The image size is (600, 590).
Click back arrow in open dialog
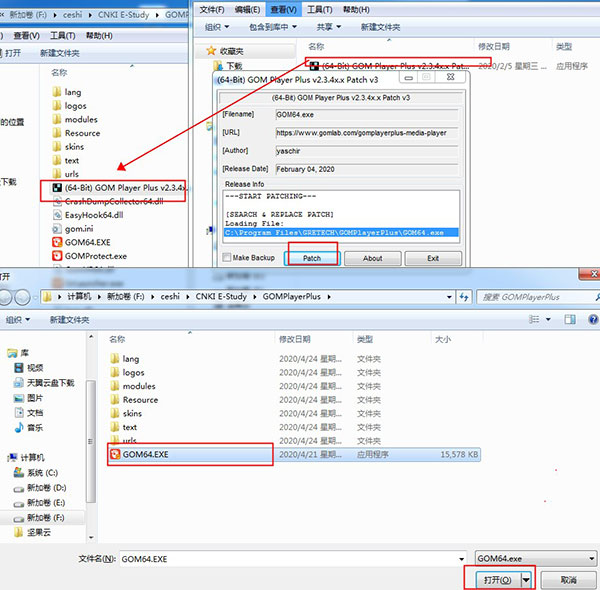pos(5,297)
